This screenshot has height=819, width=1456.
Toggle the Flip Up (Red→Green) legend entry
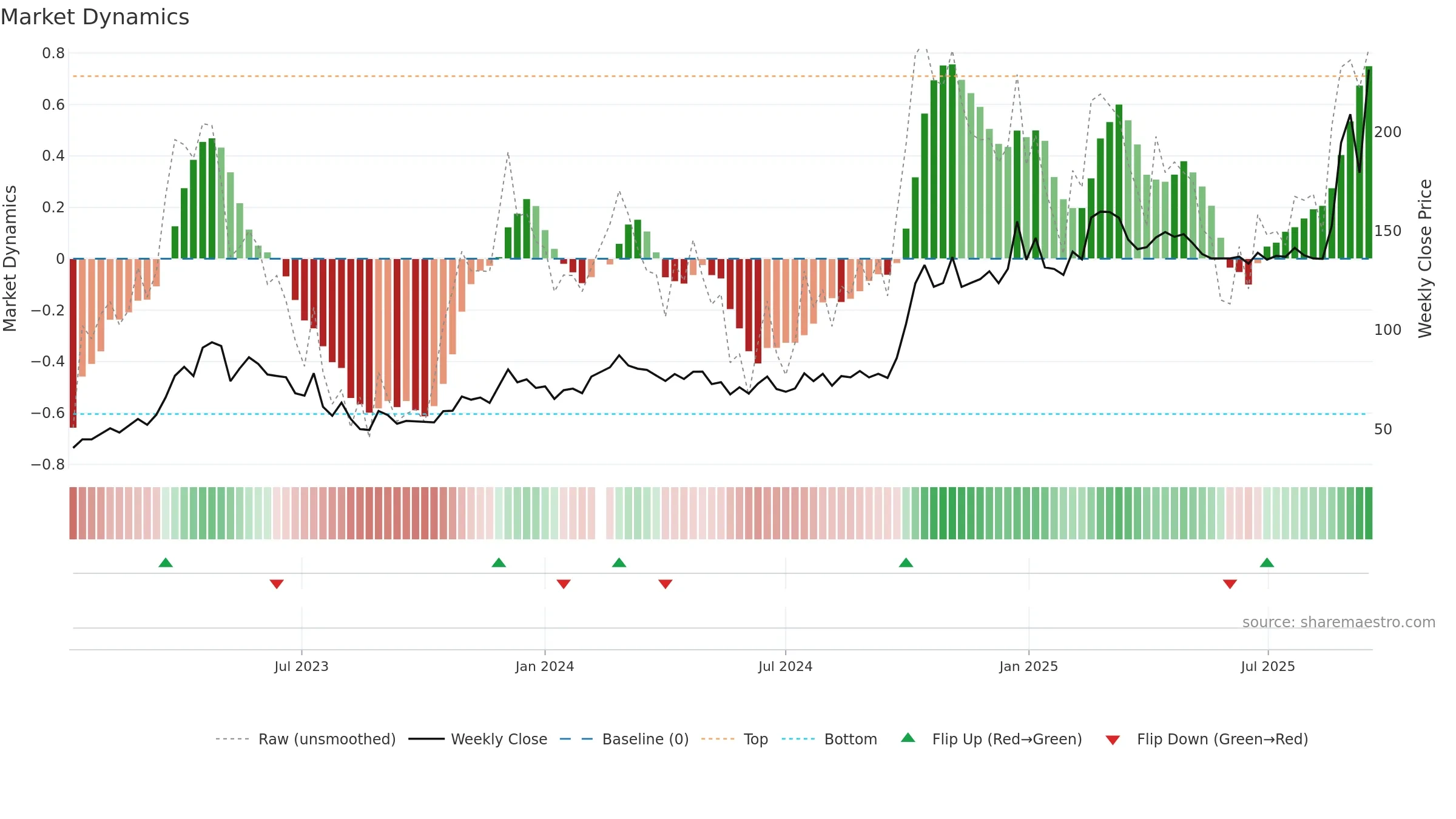pos(991,739)
